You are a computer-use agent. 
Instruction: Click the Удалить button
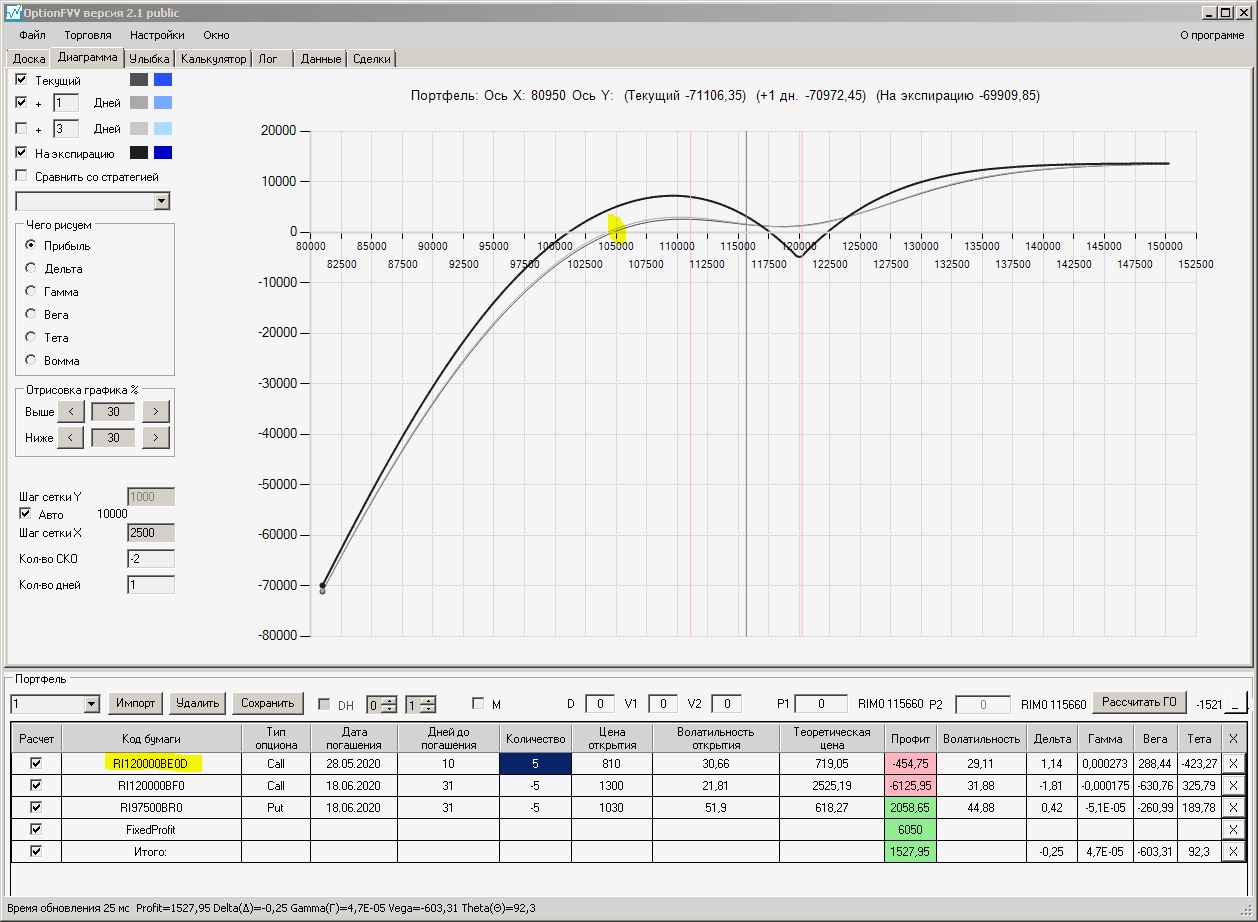197,703
